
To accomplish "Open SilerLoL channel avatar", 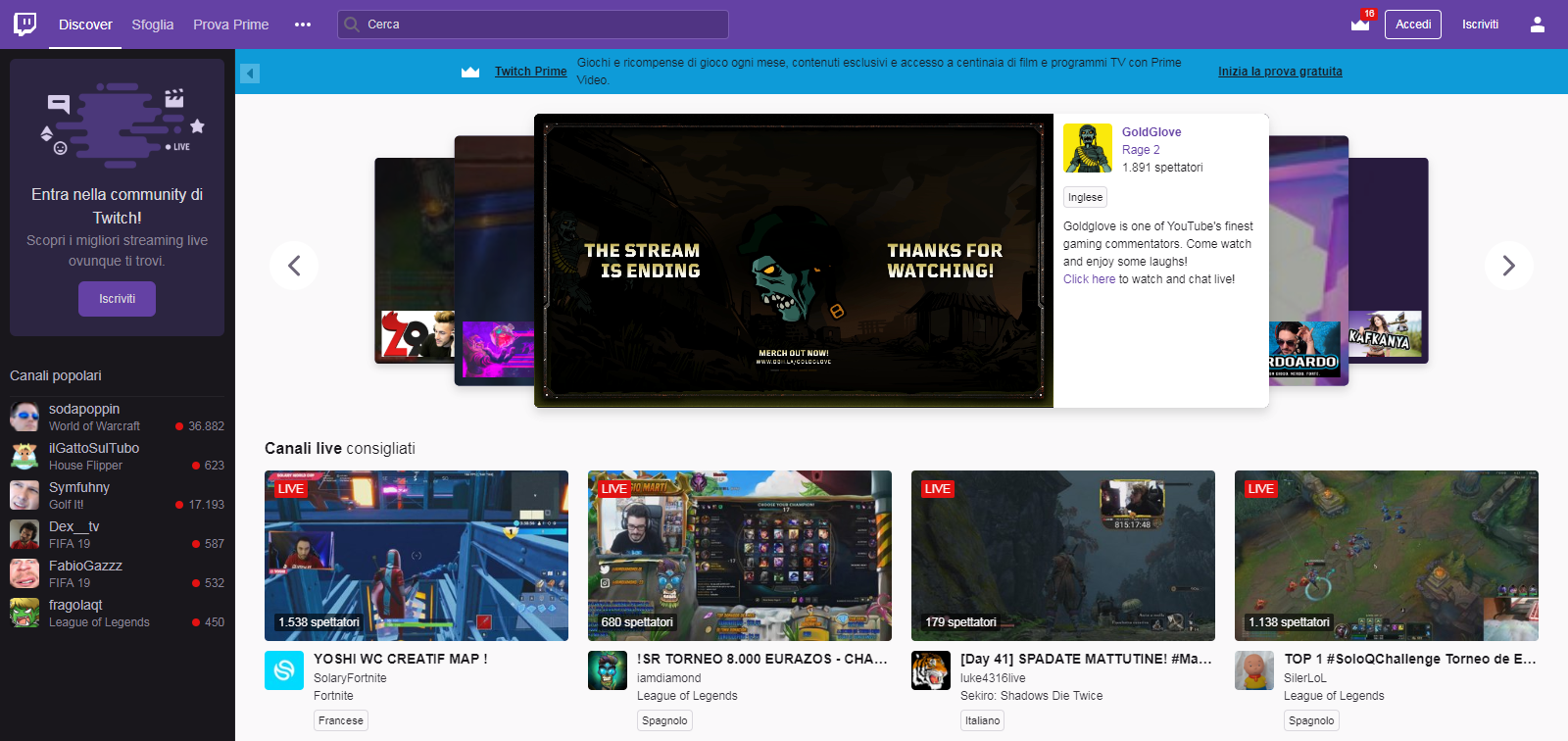I will [1254, 670].
